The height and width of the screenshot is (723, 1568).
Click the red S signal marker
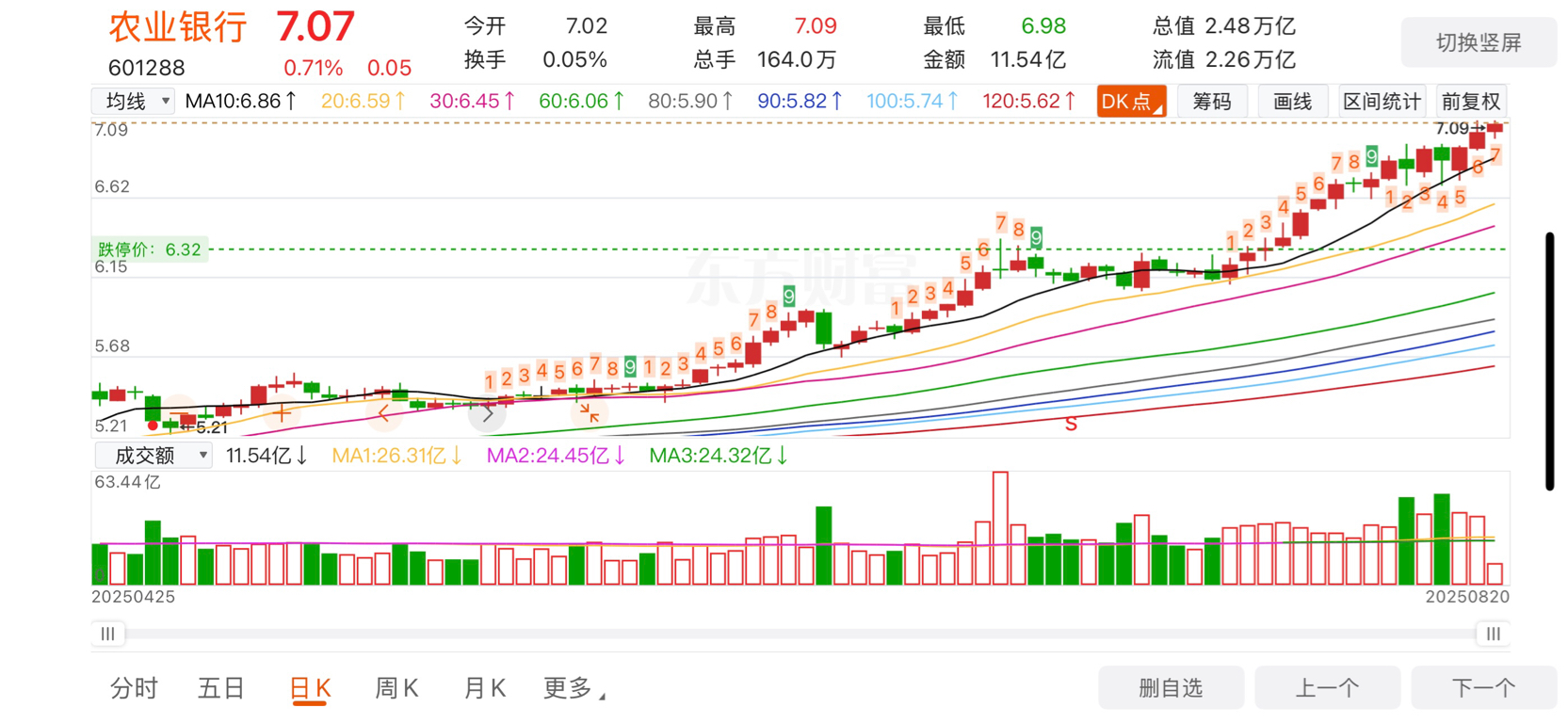click(x=1071, y=425)
